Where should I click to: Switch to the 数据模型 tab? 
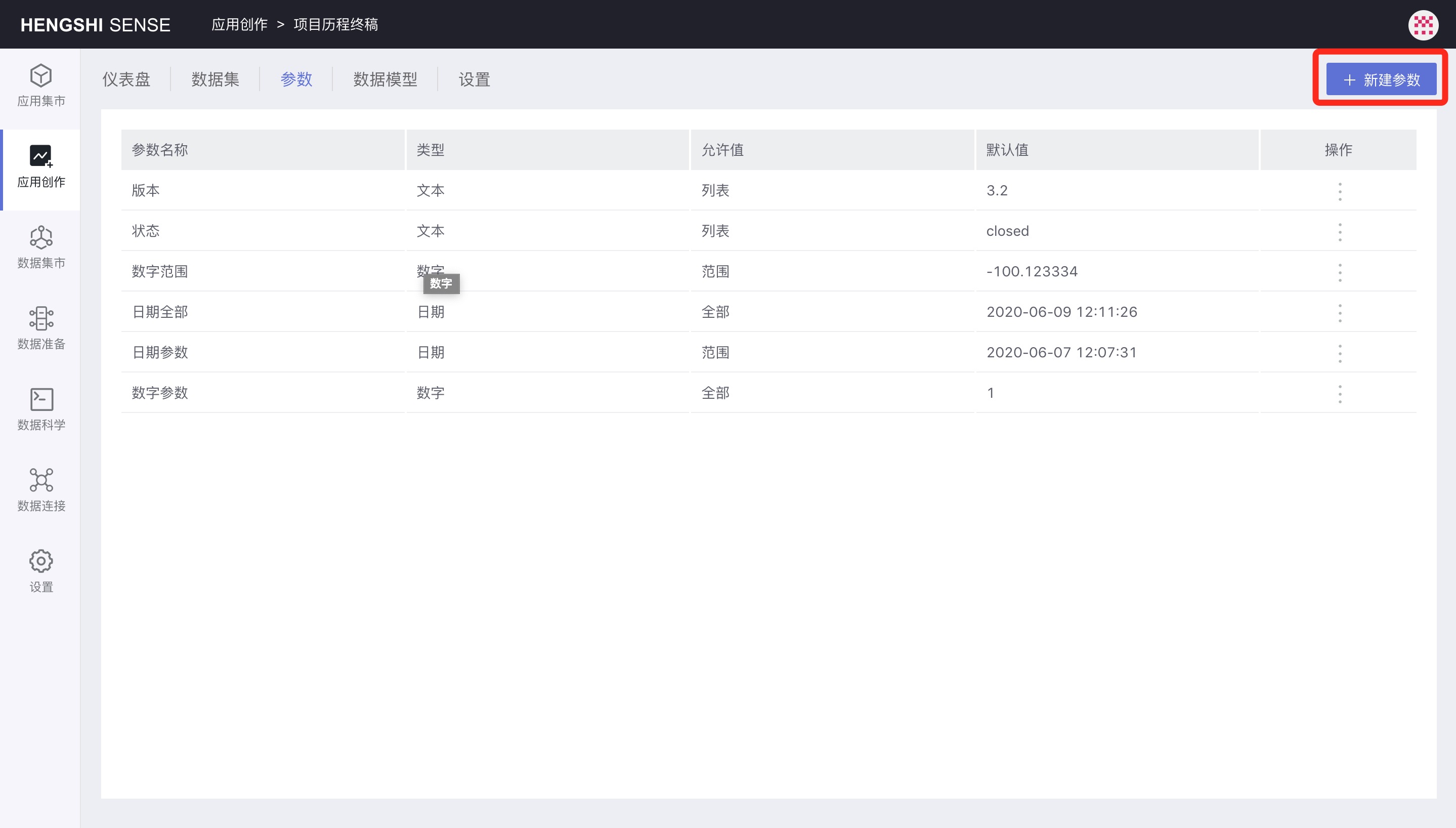386,79
